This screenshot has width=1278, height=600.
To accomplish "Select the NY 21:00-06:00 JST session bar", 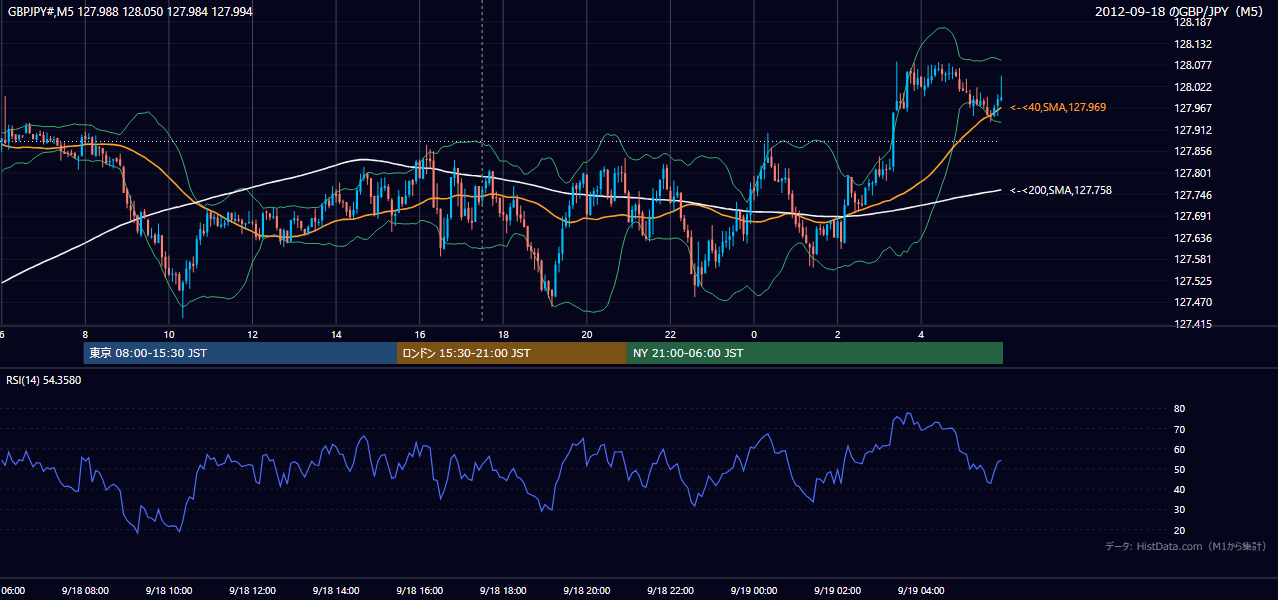I will [814, 353].
